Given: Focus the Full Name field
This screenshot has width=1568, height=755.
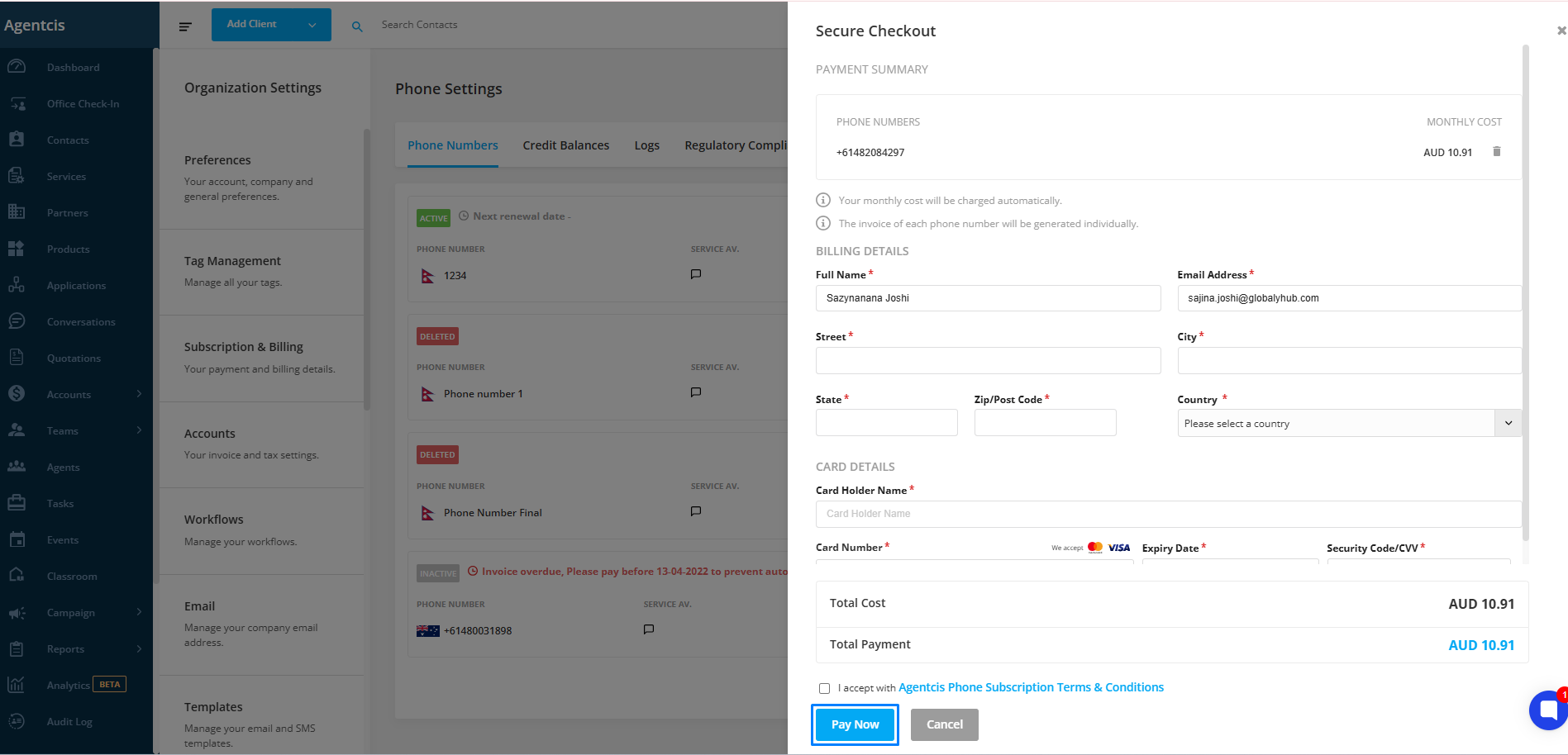Looking at the screenshot, I should click(x=988, y=298).
